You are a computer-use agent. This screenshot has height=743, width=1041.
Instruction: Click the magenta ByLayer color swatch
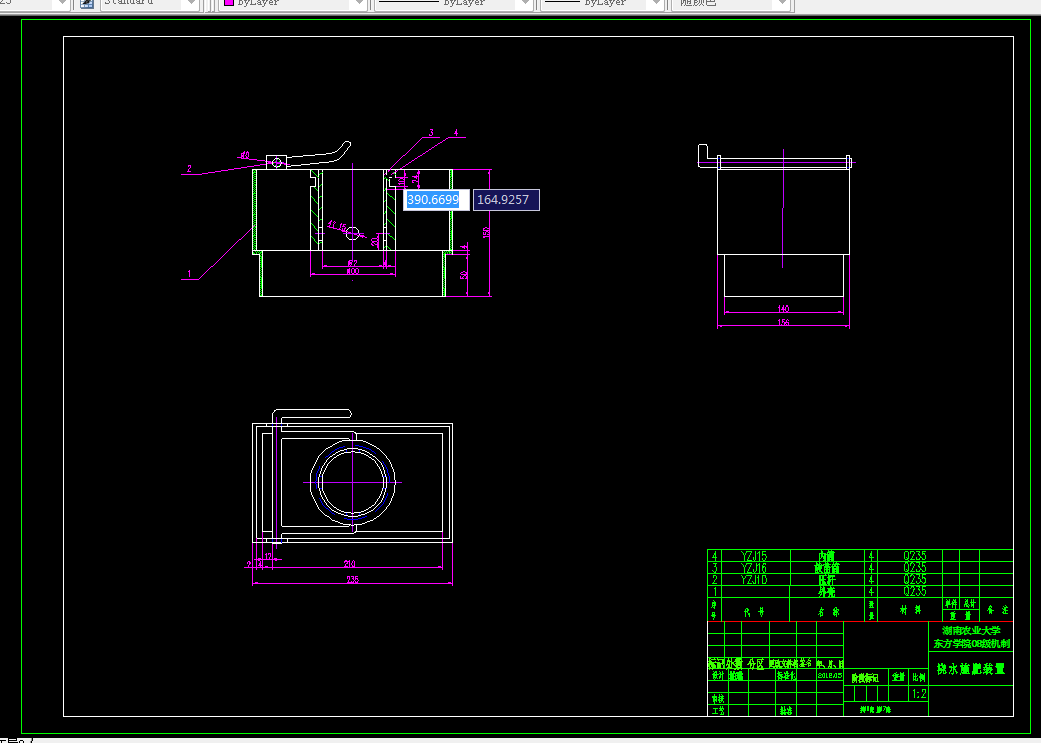[x=229, y=3]
